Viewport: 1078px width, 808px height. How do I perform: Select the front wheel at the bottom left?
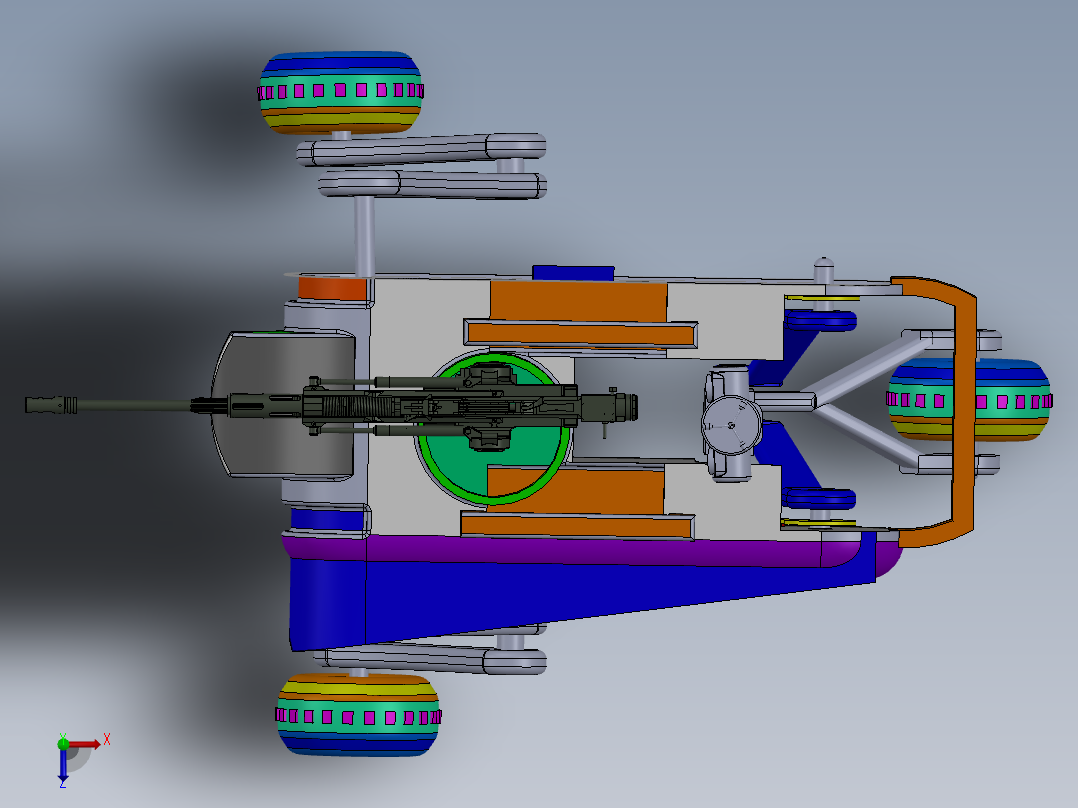358,715
